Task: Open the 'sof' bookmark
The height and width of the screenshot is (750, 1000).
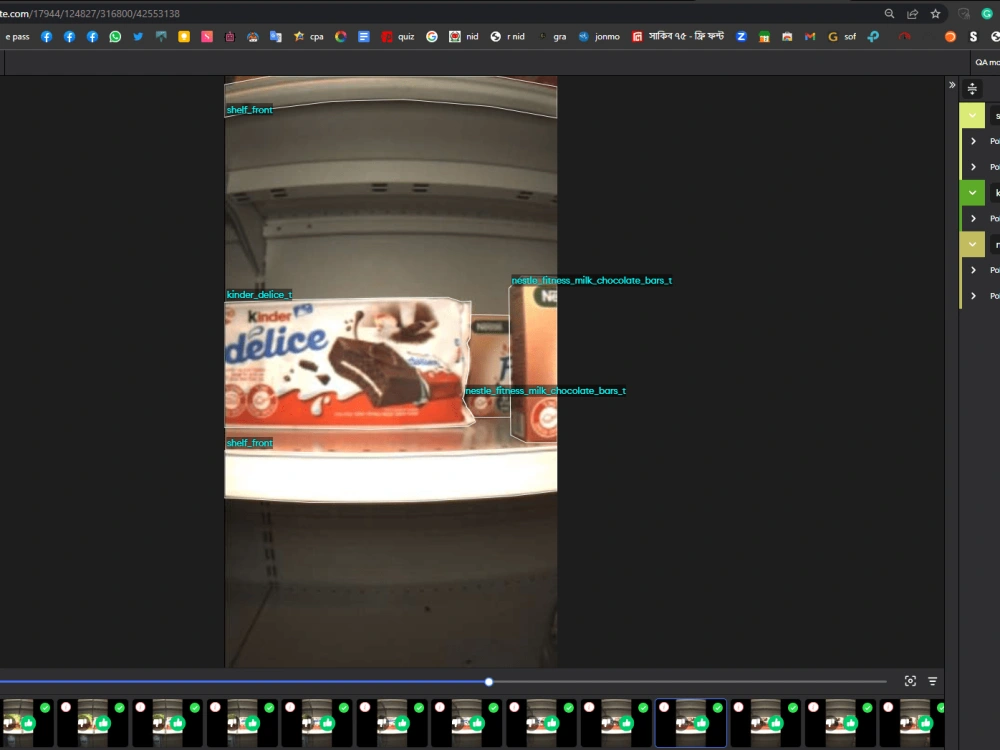Action: click(842, 36)
